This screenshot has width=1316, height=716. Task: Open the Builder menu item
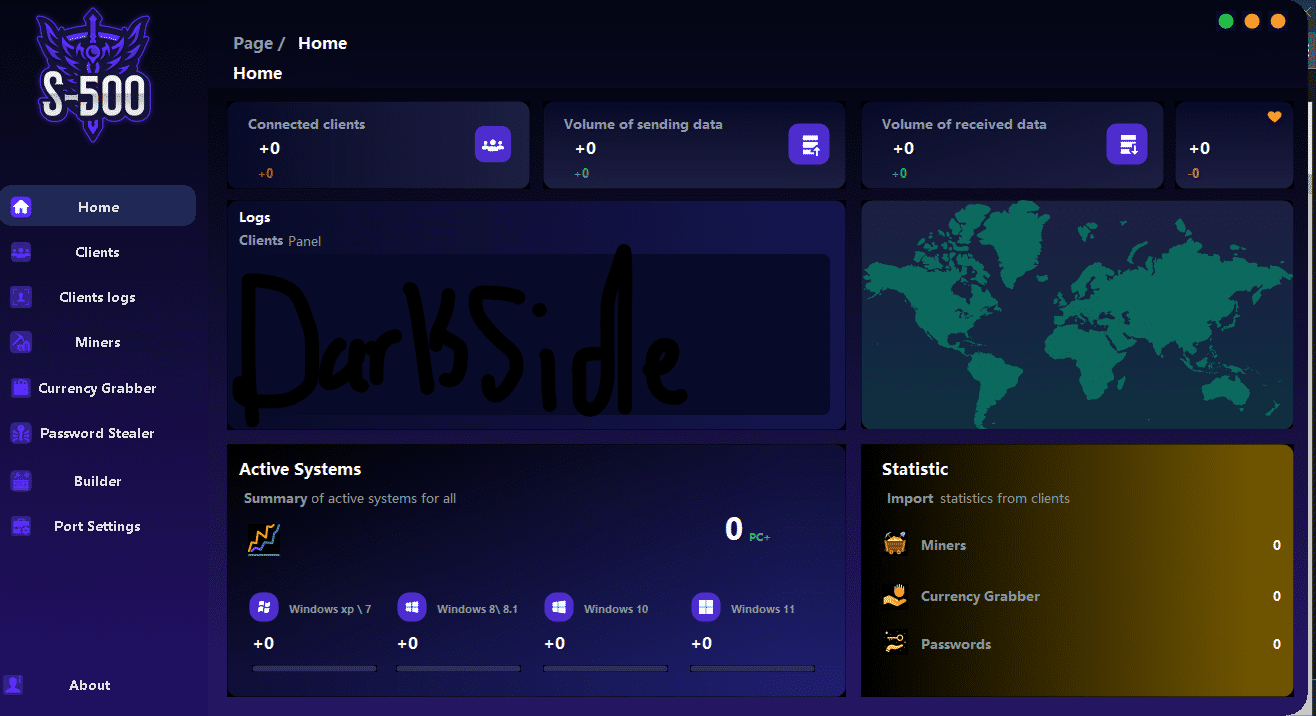(x=98, y=481)
